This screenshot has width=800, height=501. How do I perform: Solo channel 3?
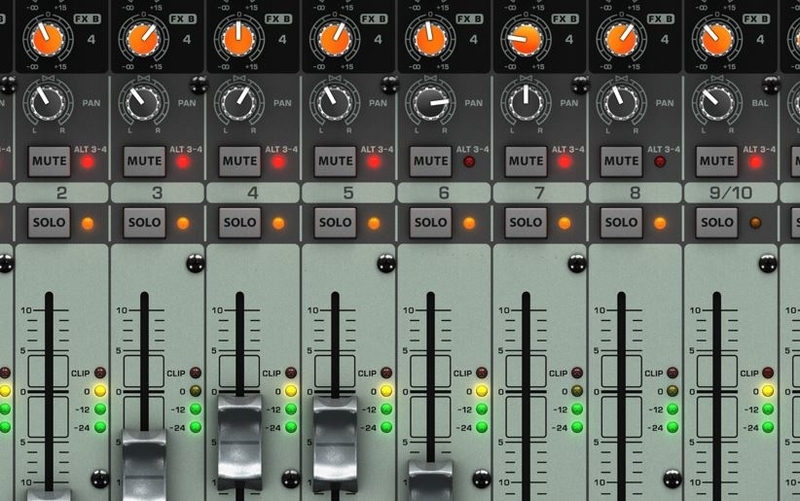click(144, 222)
